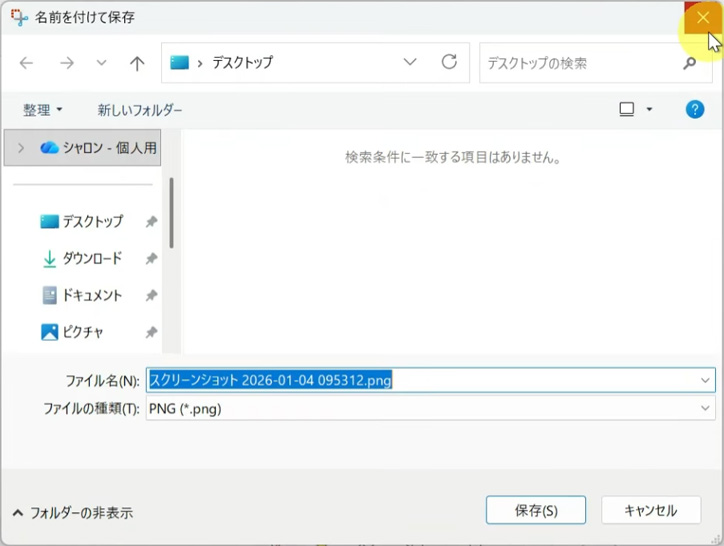Screen dimensions: 724x546
Task: Go up one folder level
Action: point(137,63)
